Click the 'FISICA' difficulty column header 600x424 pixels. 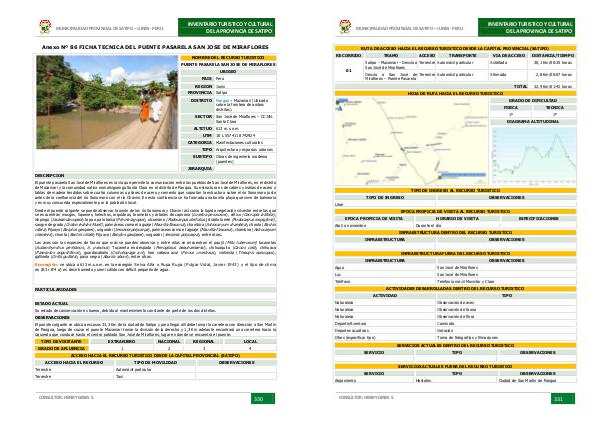[x=511, y=108]
